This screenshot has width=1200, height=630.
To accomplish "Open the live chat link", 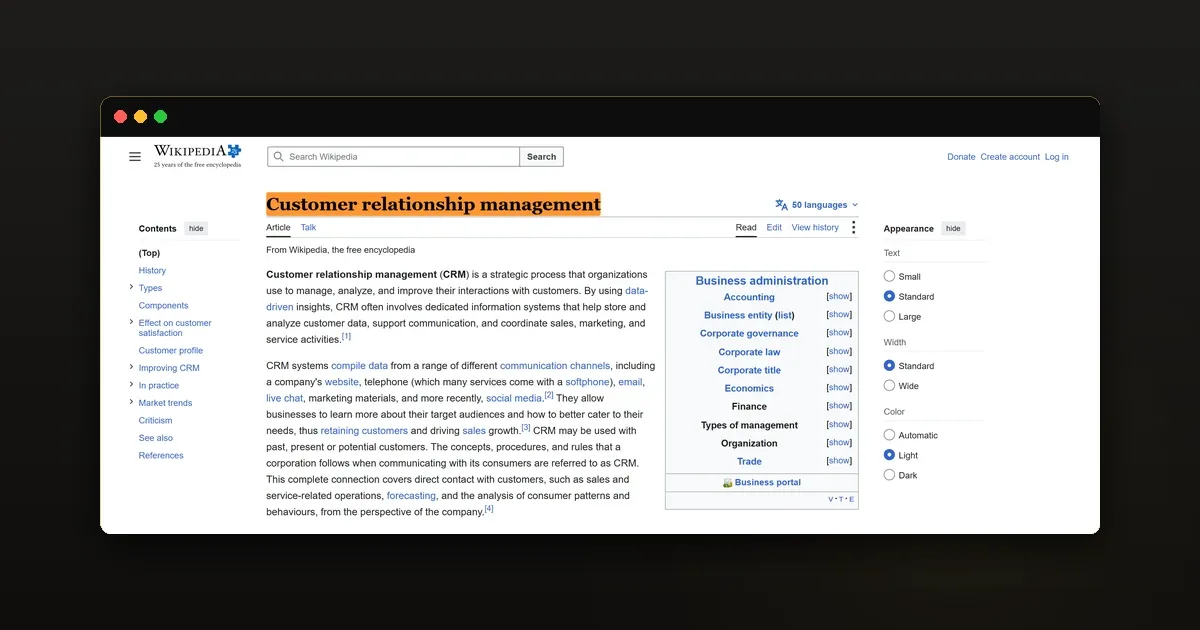I will click(x=284, y=398).
